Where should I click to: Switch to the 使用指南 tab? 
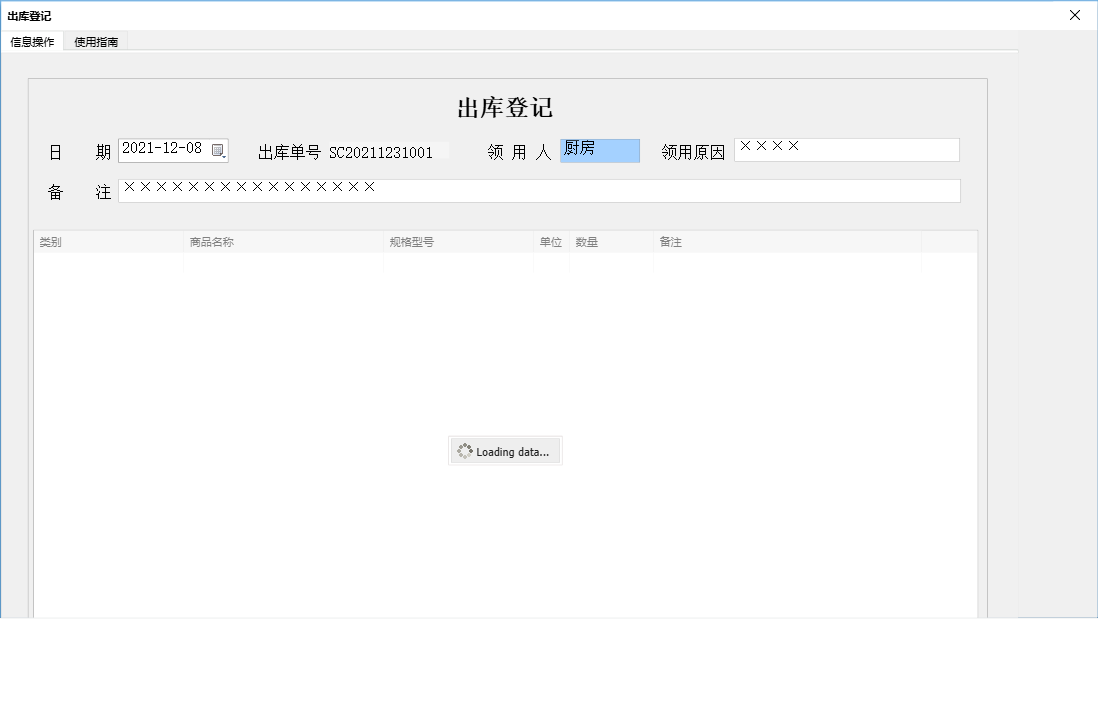click(95, 41)
